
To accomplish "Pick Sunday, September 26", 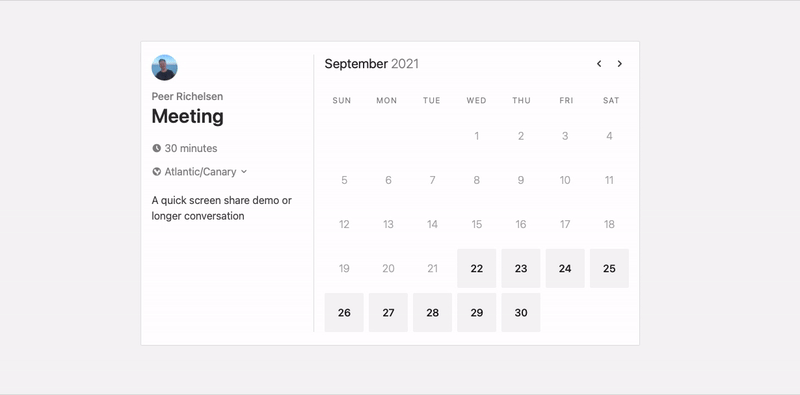I will [344, 312].
